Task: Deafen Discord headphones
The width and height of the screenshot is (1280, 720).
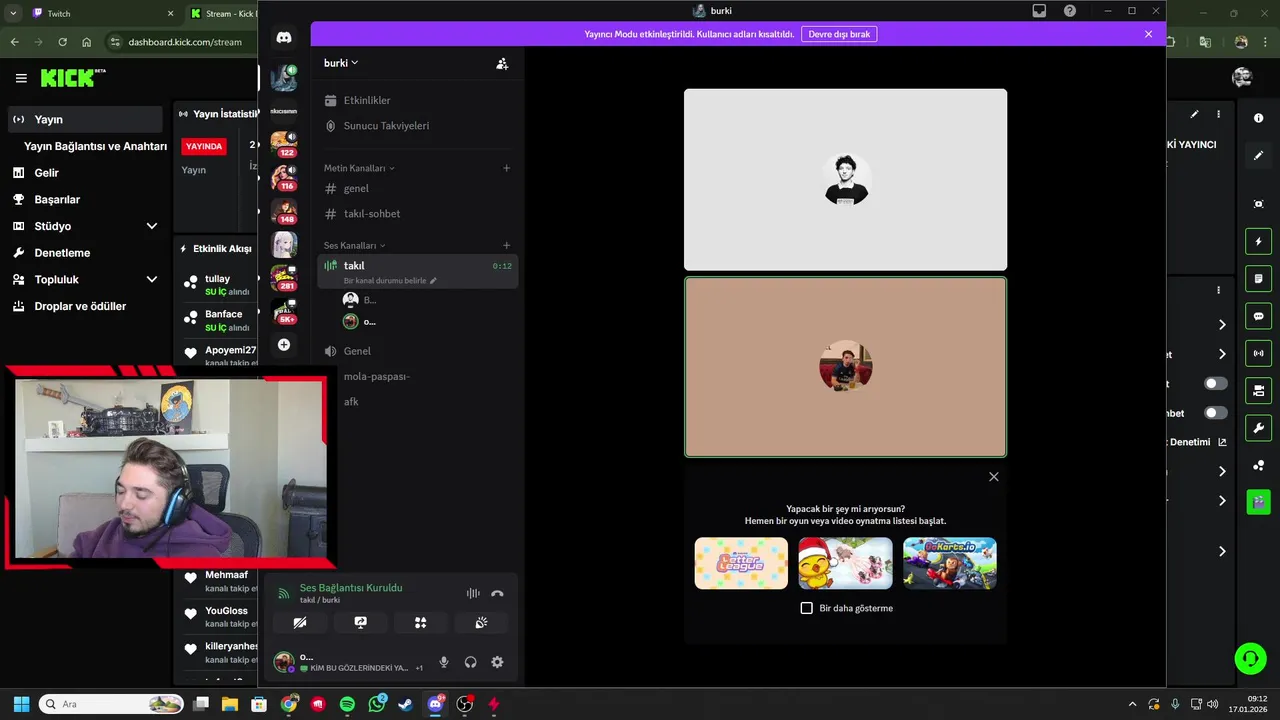Action: point(470,662)
